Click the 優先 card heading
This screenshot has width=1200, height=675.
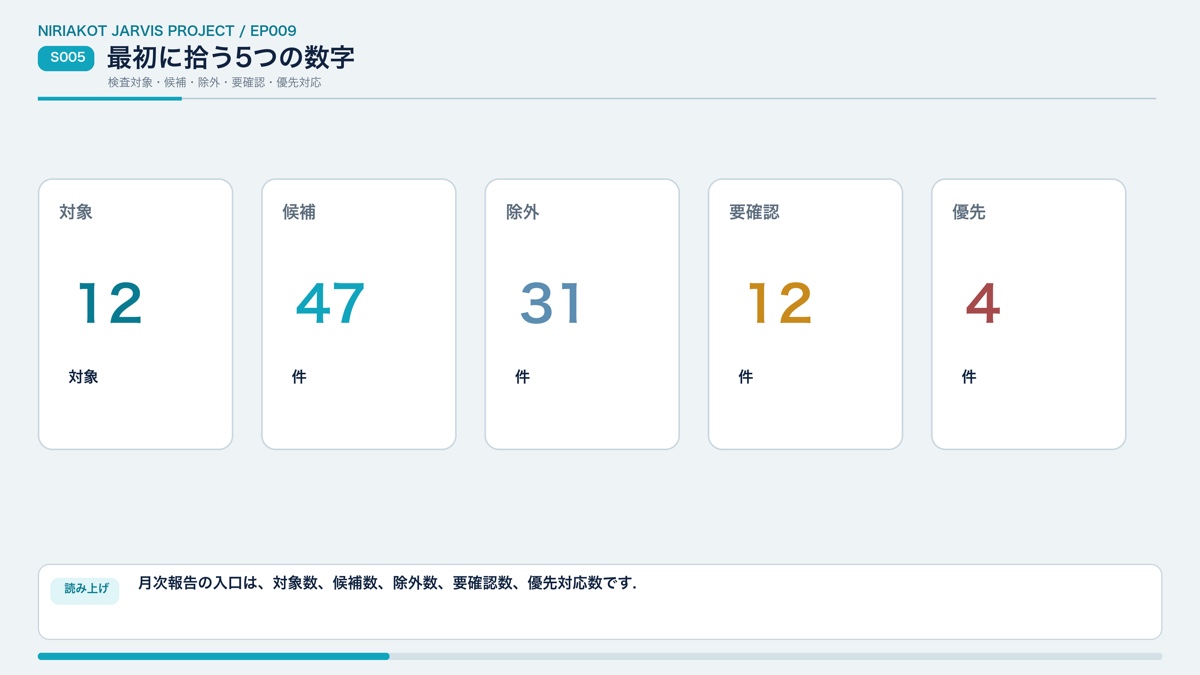(x=969, y=212)
